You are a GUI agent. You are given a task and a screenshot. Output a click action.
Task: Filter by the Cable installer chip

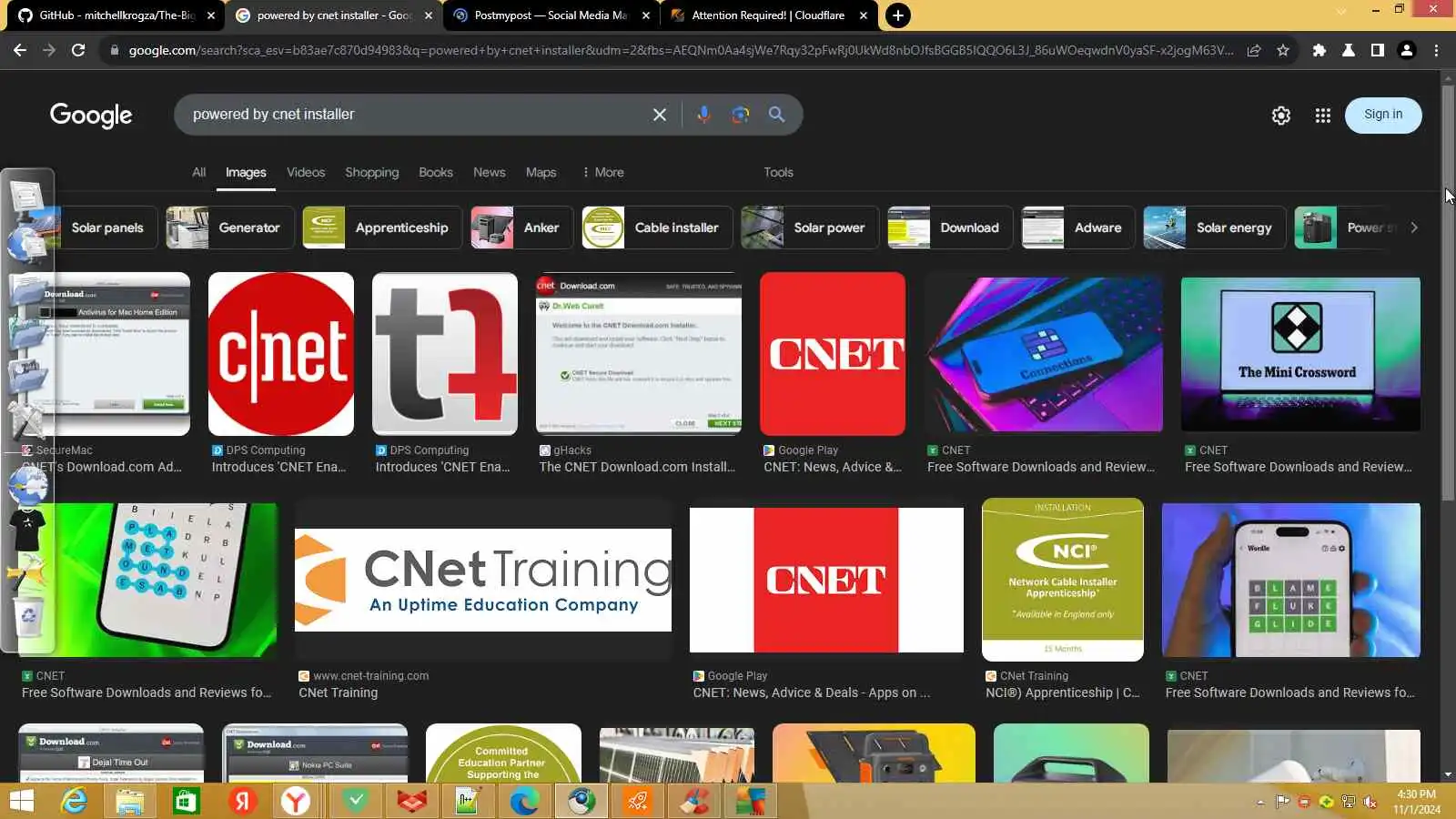[x=657, y=227]
